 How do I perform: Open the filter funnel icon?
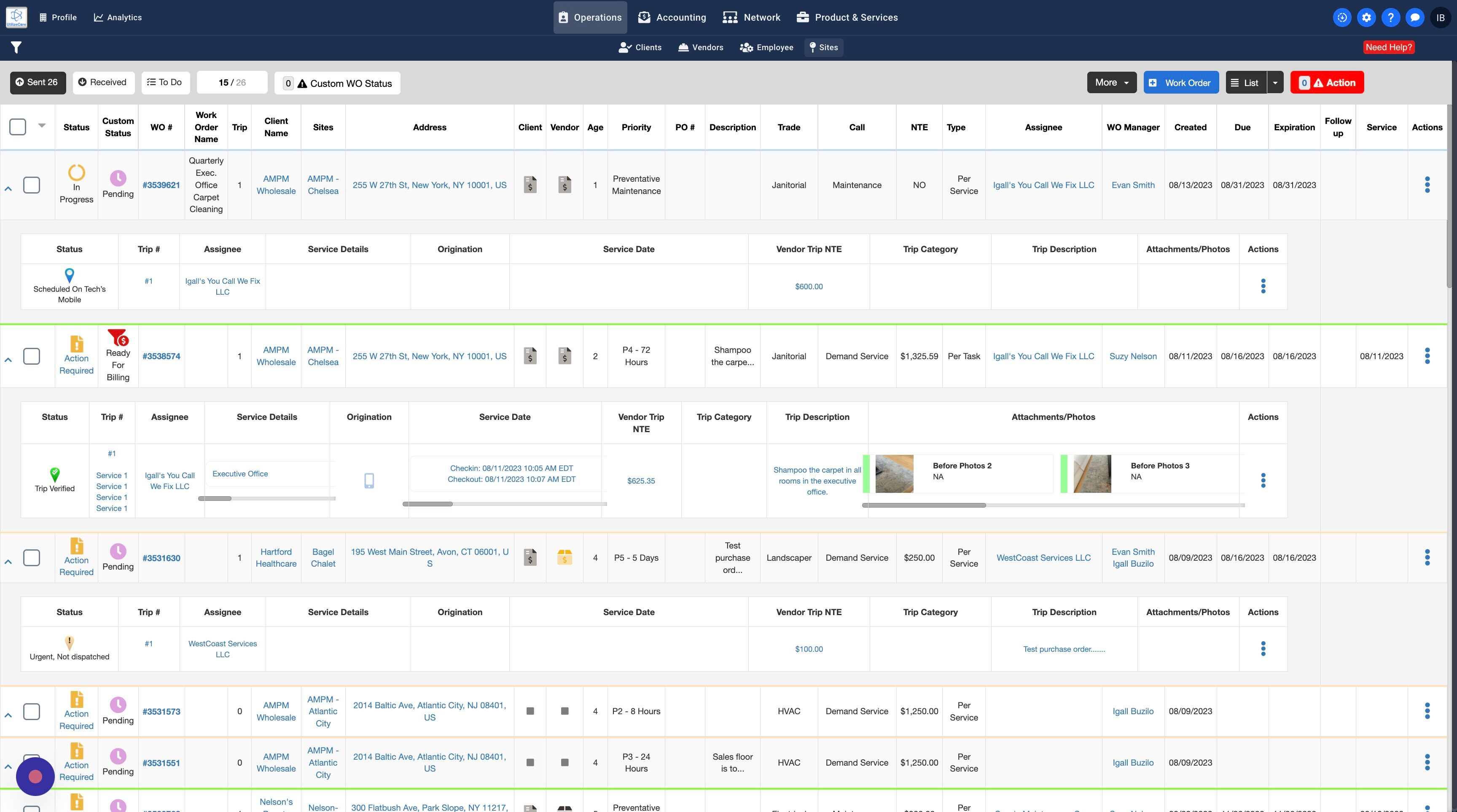point(16,48)
